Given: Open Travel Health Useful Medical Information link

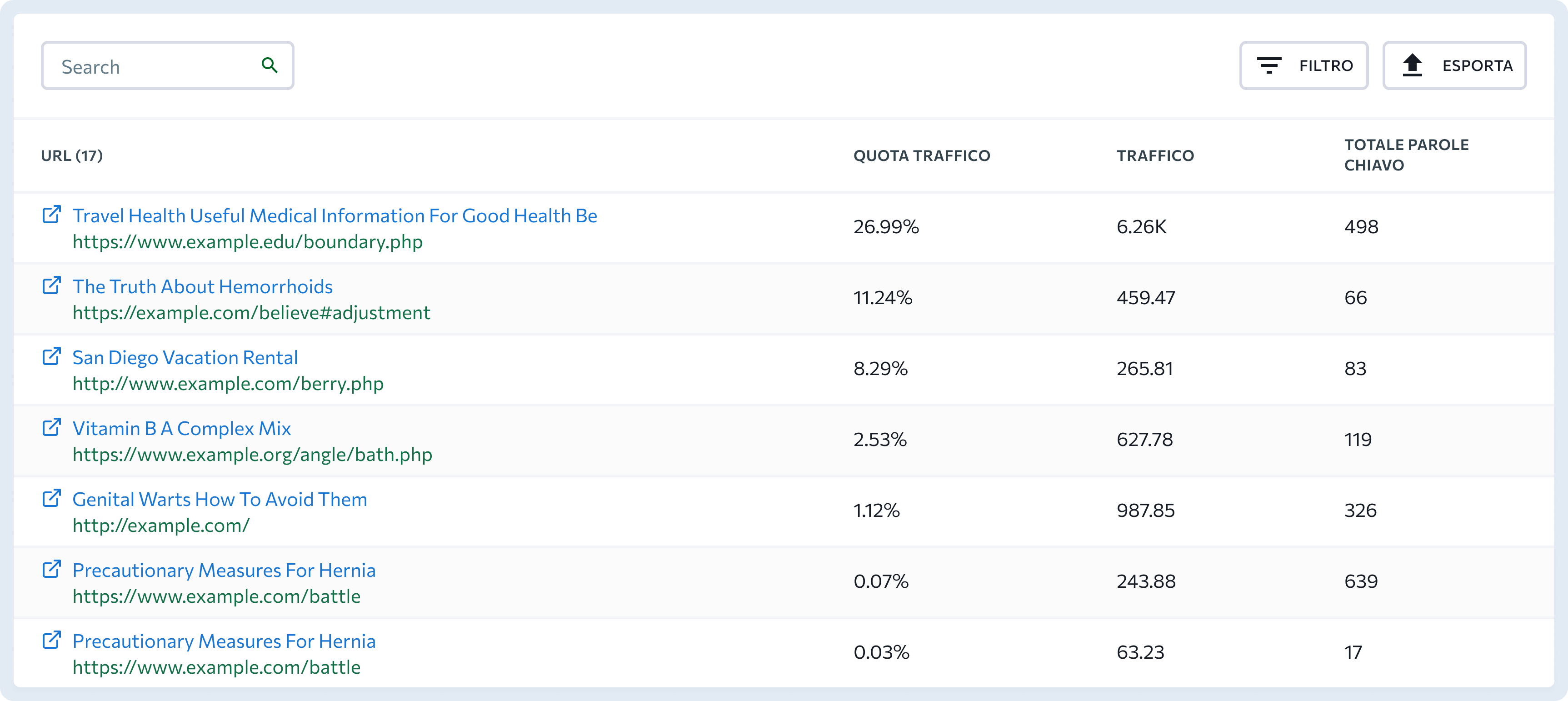Looking at the screenshot, I should [x=335, y=215].
